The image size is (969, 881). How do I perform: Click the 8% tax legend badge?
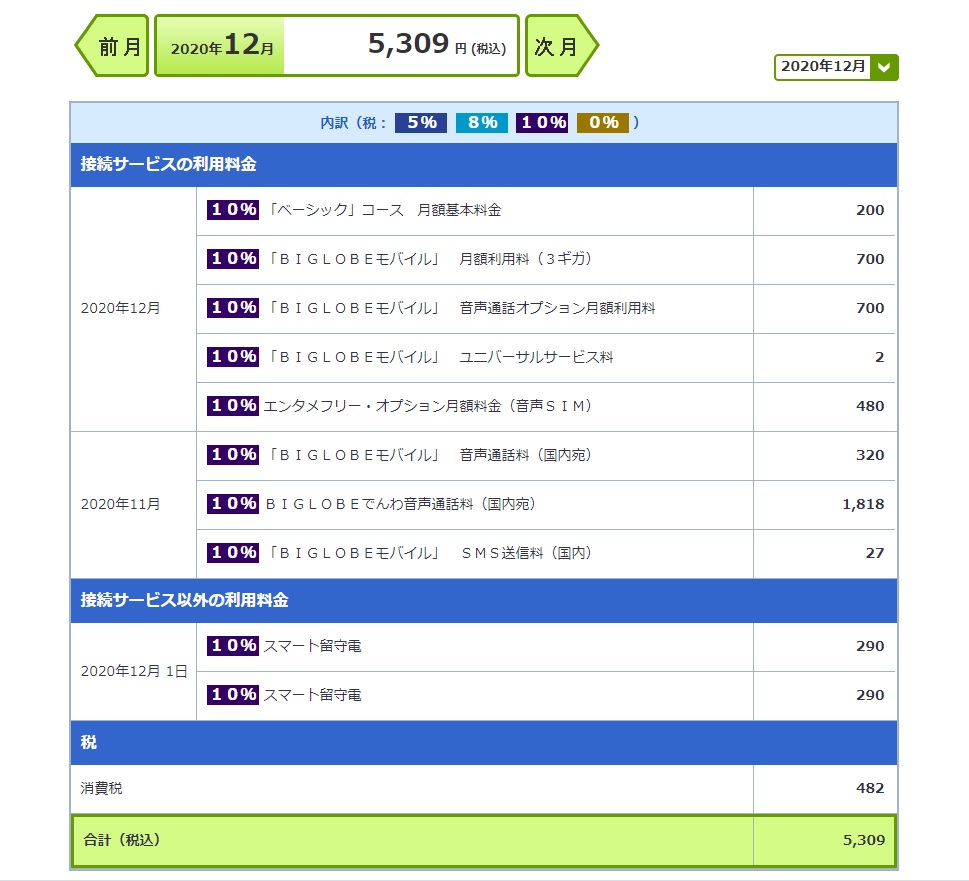tap(482, 122)
